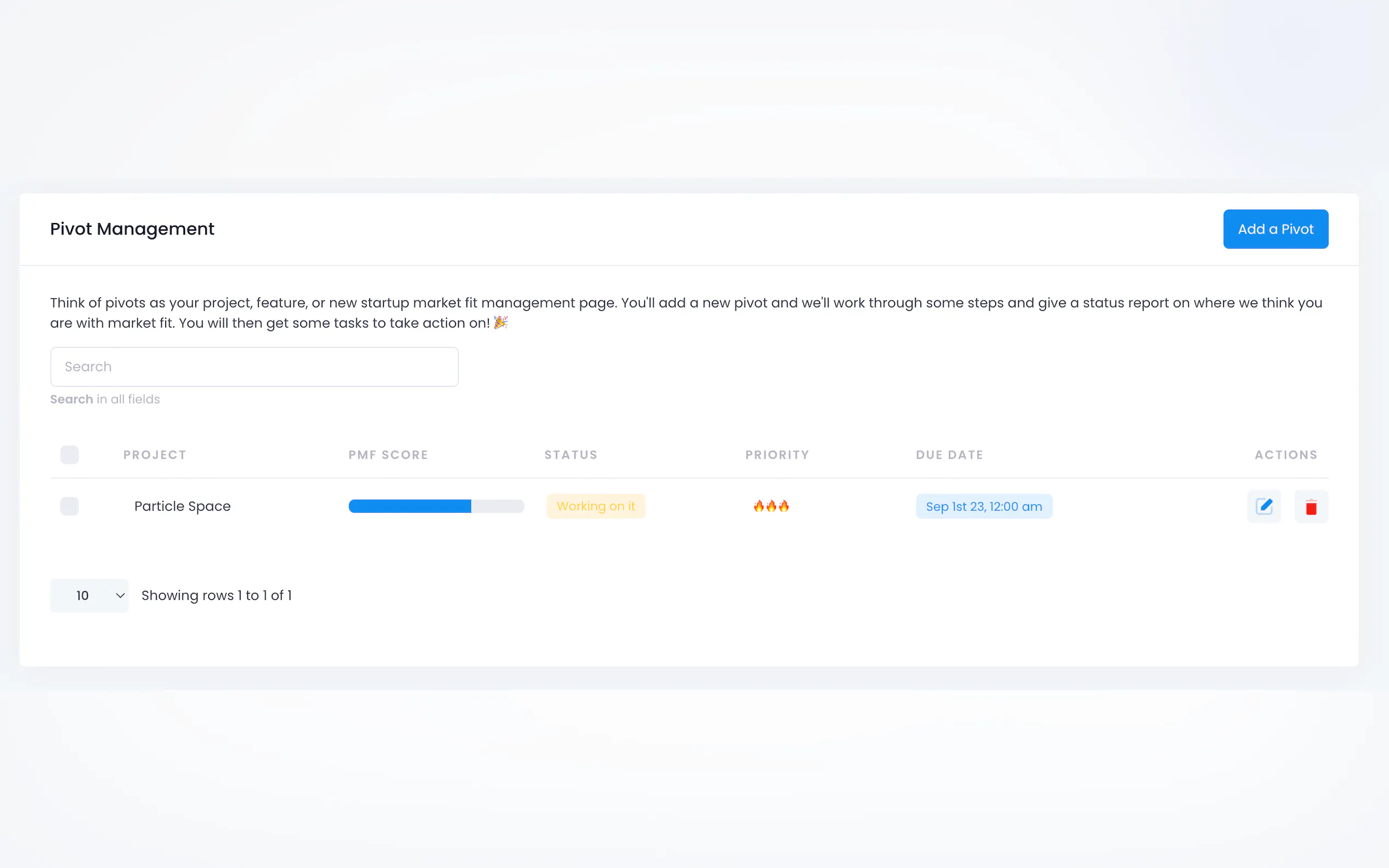
Task: Sort by the PMF SCORE column header
Action: coord(388,455)
